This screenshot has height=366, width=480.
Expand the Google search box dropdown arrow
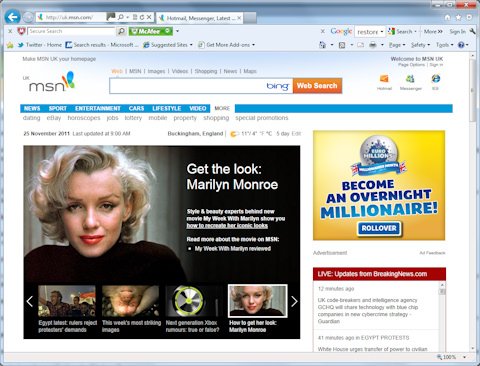pos(382,32)
